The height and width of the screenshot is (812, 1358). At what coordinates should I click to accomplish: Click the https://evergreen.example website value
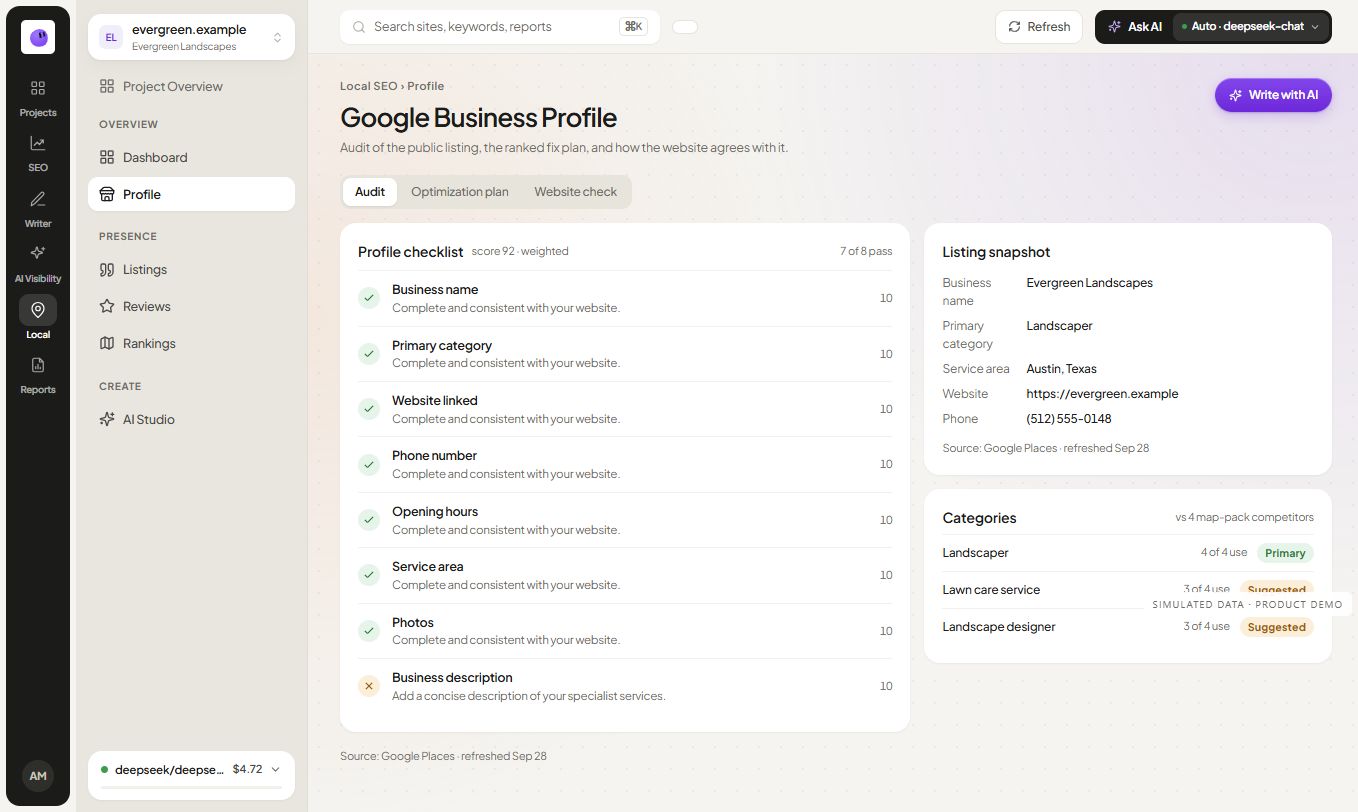[x=1102, y=394]
